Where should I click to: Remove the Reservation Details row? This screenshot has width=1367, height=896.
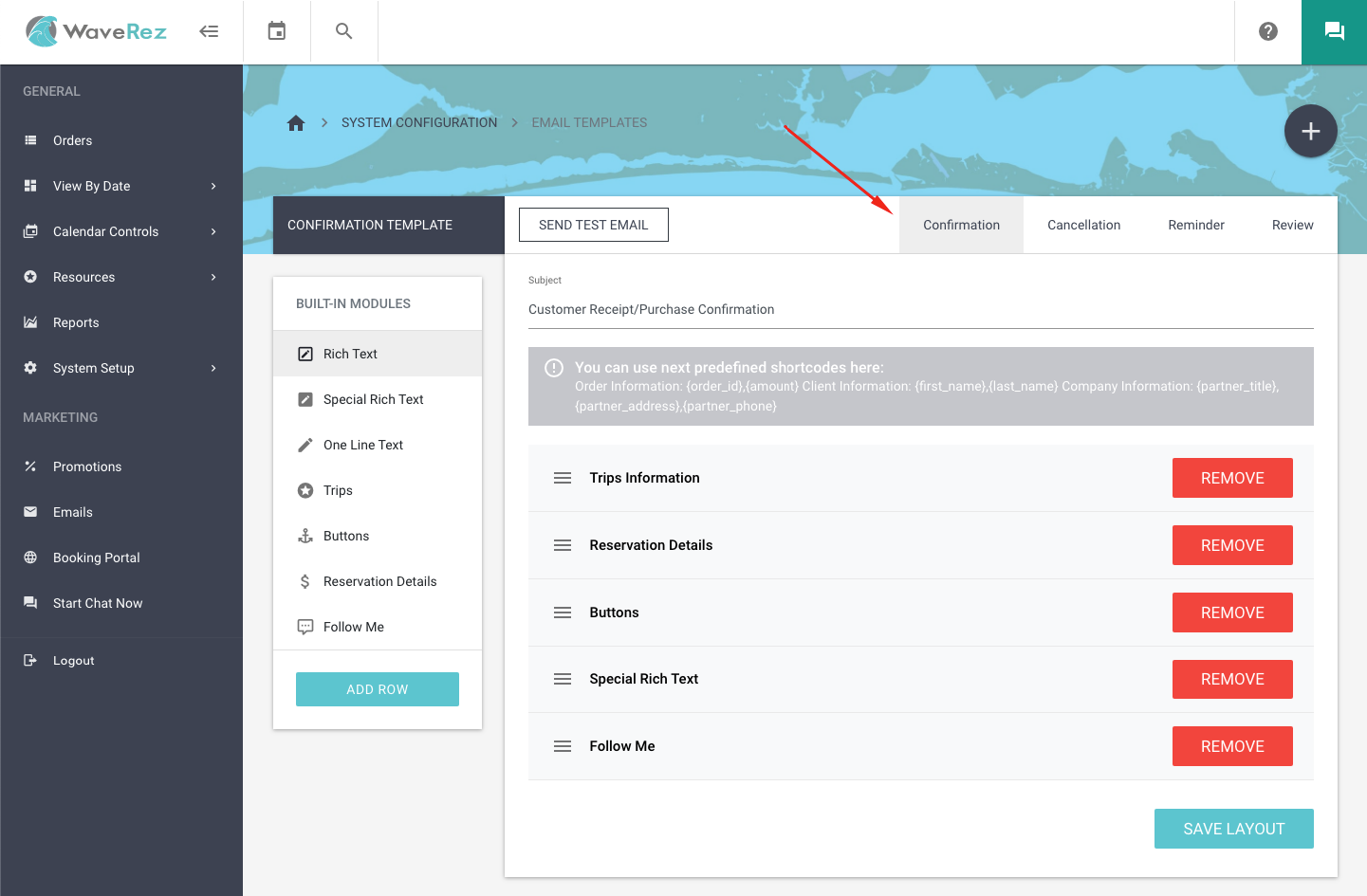click(x=1232, y=545)
